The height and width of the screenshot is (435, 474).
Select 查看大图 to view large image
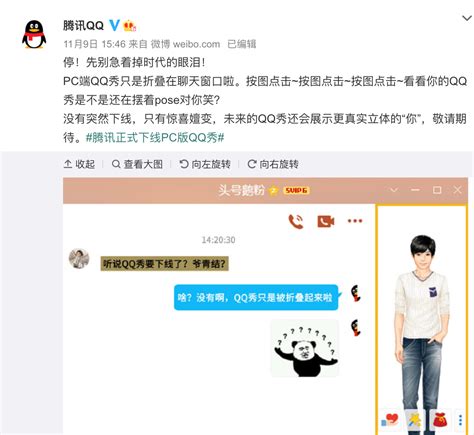pos(137,164)
